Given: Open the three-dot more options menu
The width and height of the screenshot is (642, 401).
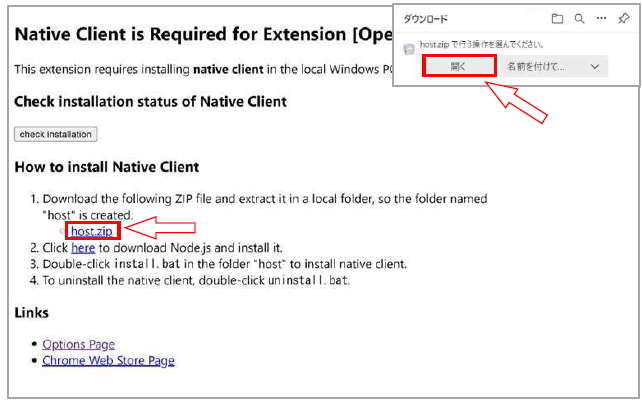Looking at the screenshot, I should [601, 19].
